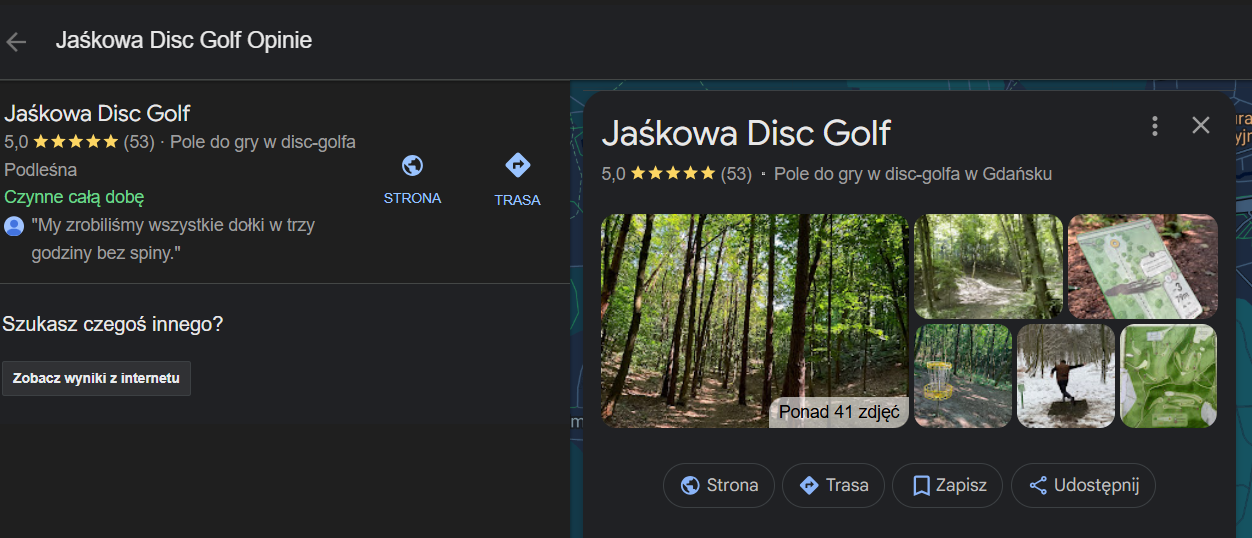Open the yellow disc golf basket photo
1252x538 pixels.
[962, 376]
